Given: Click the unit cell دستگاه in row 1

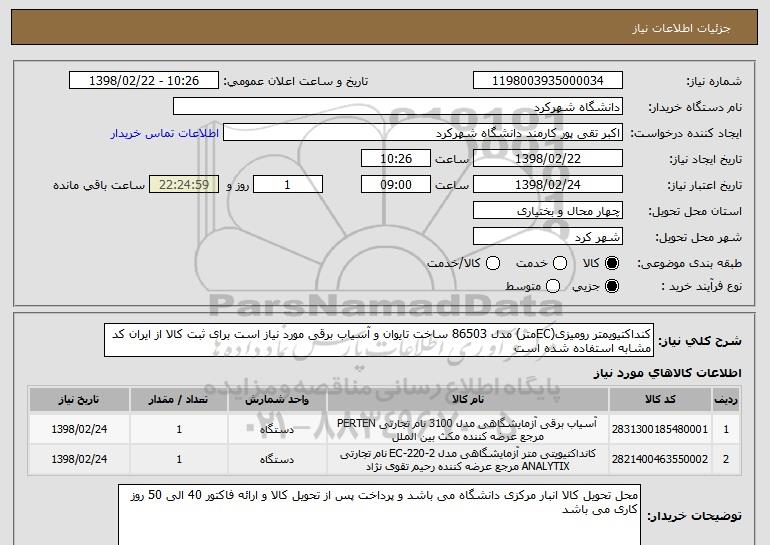Looking at the screenshot, I should (277, 430).
